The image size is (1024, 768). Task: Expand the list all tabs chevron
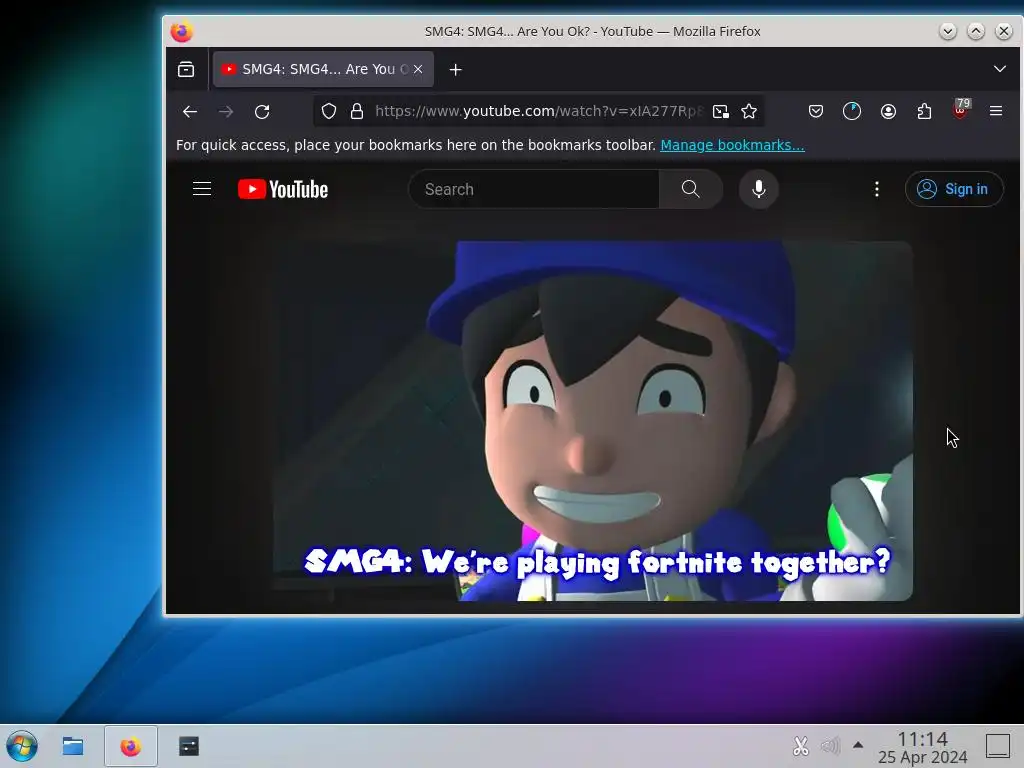[999, 69]
